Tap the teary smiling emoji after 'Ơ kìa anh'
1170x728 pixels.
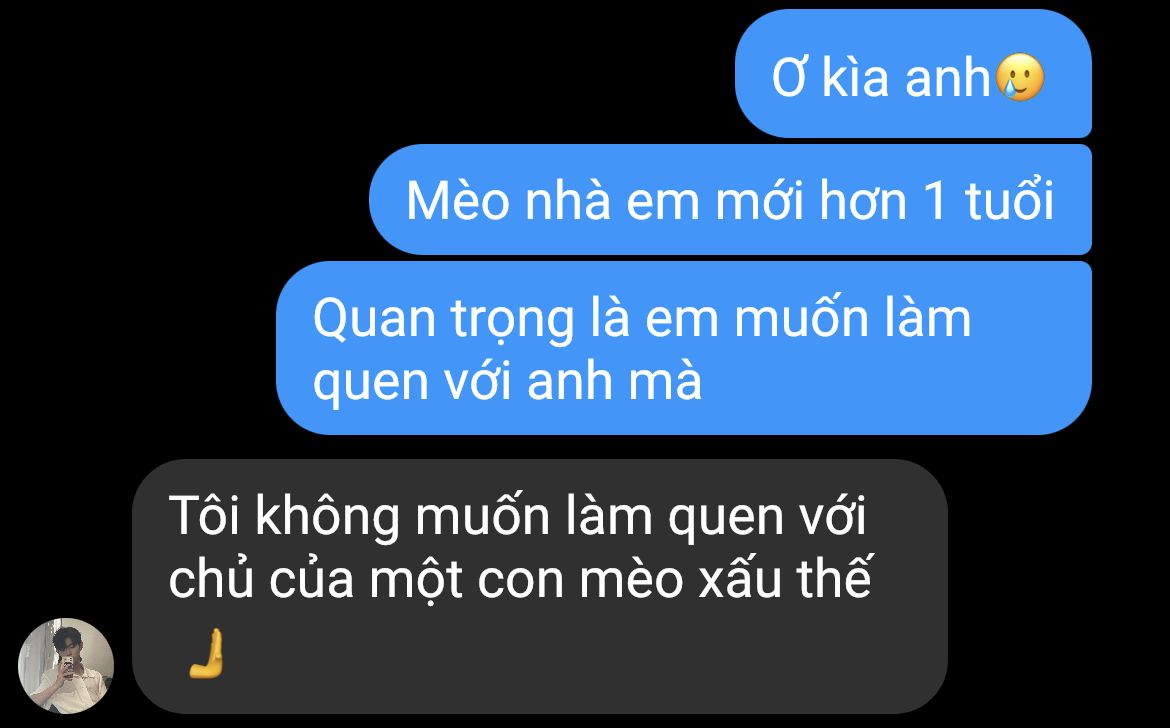coord(1020,77)
